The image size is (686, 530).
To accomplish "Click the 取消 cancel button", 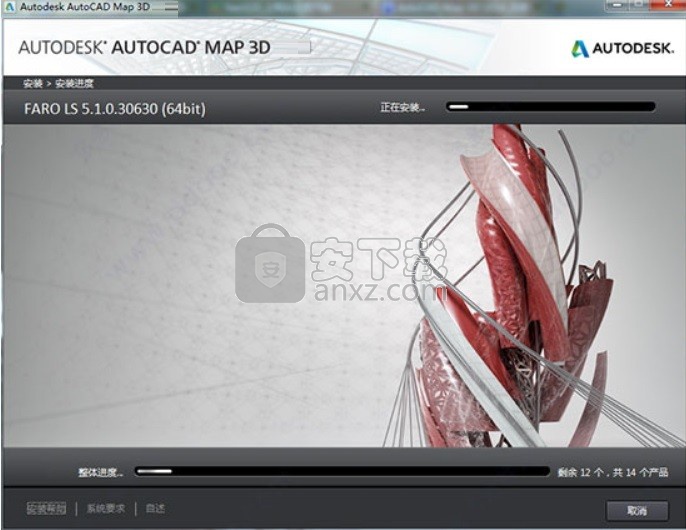I will [637, 510].
